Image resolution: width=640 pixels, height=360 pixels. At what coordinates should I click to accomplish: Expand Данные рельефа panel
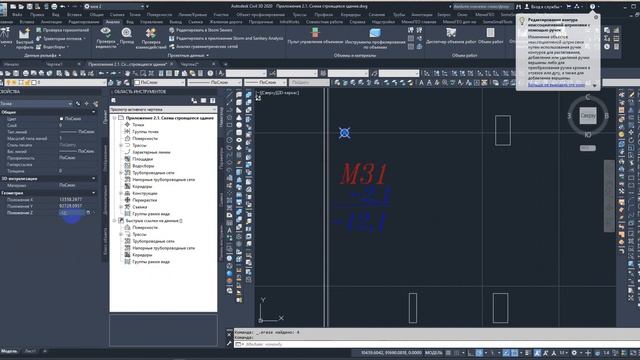42,55
